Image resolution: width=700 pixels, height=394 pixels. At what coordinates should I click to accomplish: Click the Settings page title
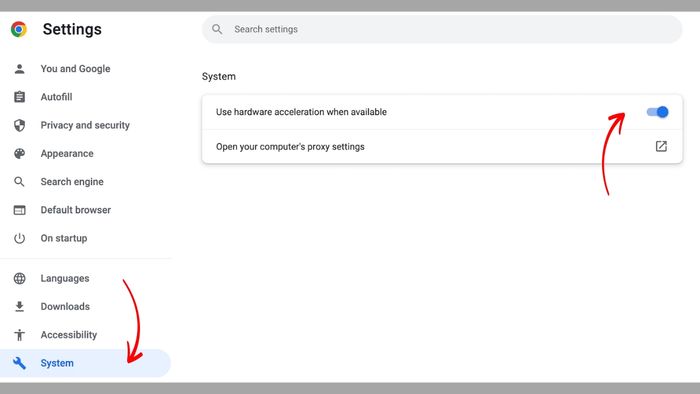point(72,29)
